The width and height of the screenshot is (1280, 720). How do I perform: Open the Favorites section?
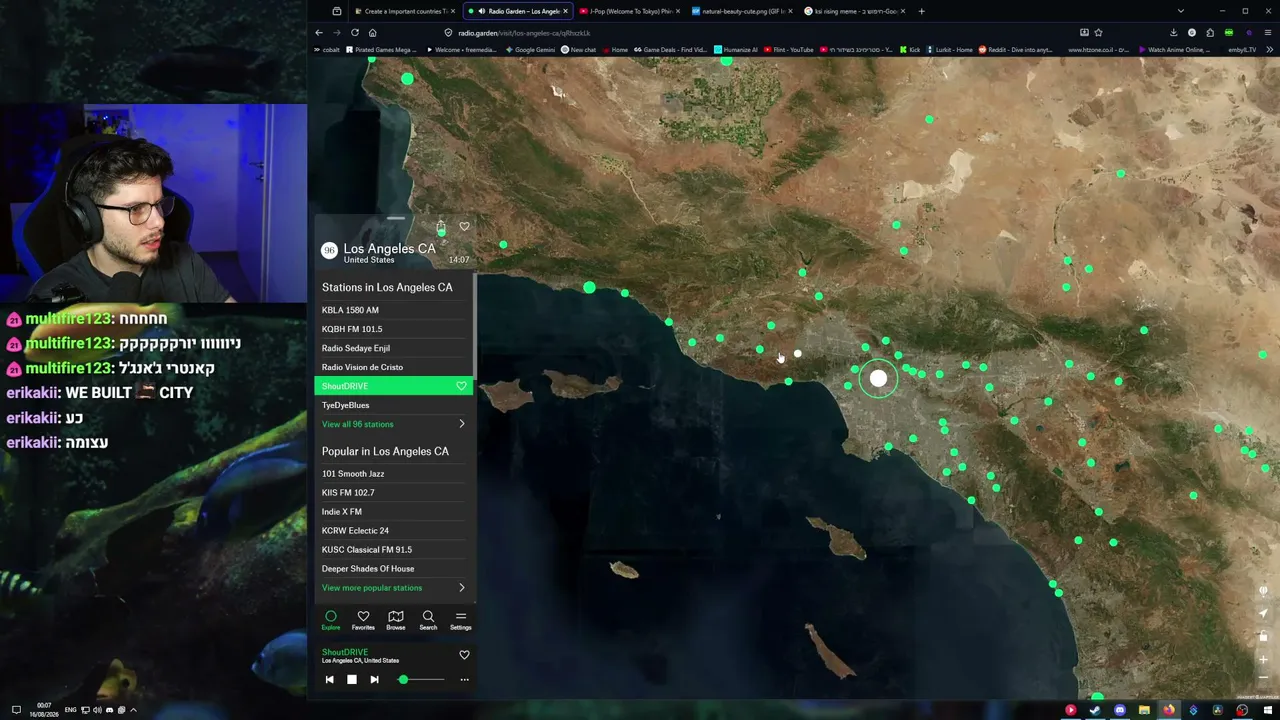click(363, 620)
